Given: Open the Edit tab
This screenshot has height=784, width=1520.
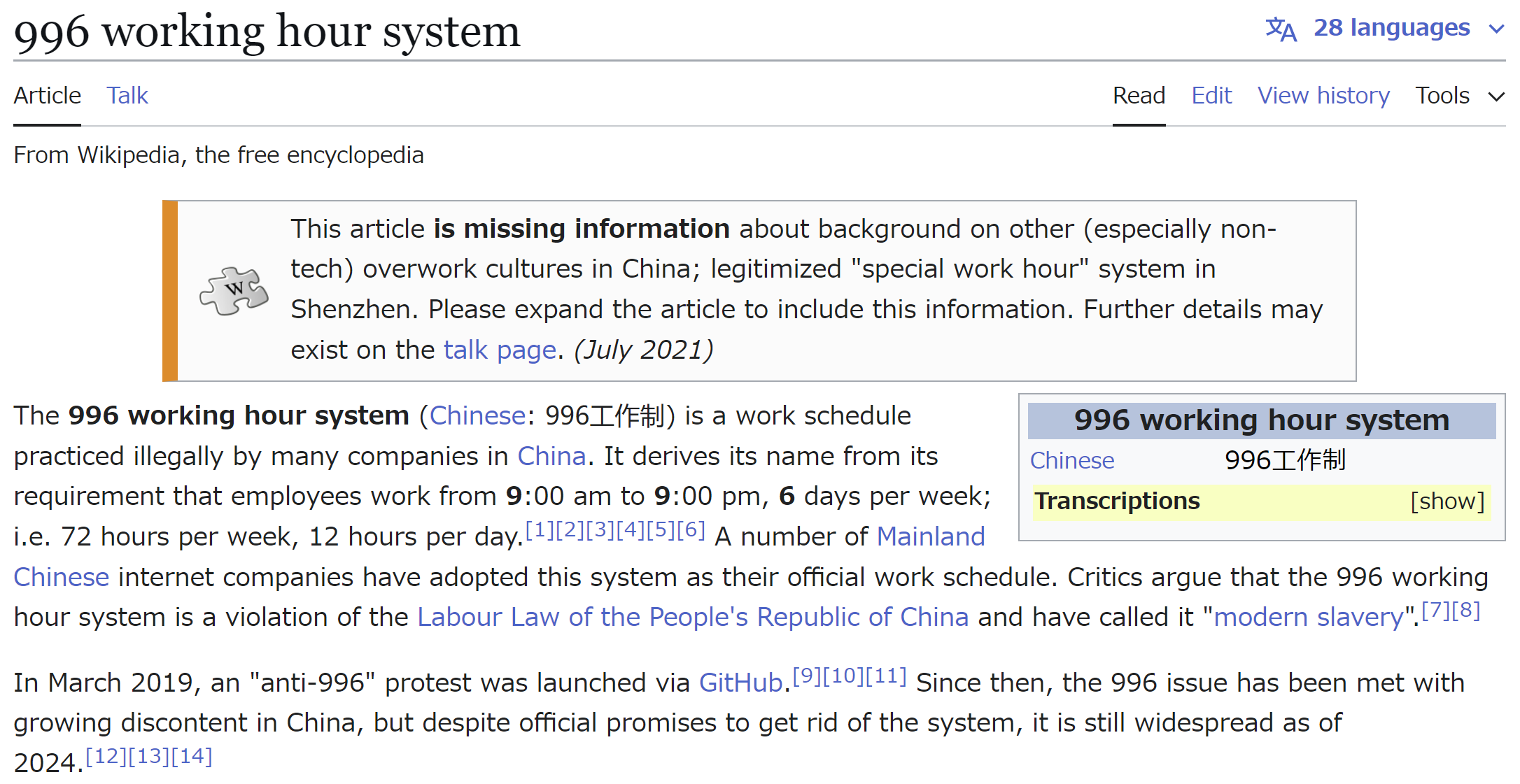Looking at the screenshot, I should 1211,96.
